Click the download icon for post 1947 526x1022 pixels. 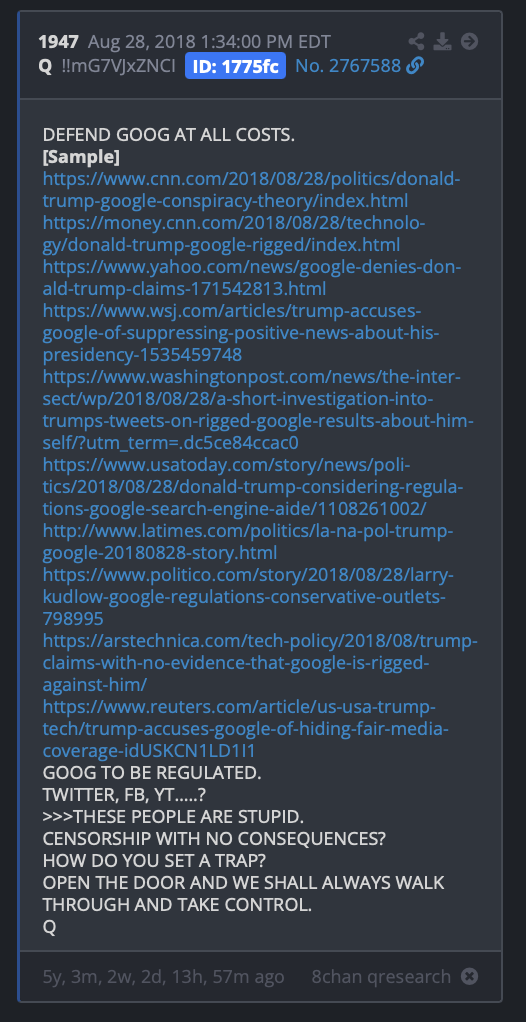(x=443, y=42)
